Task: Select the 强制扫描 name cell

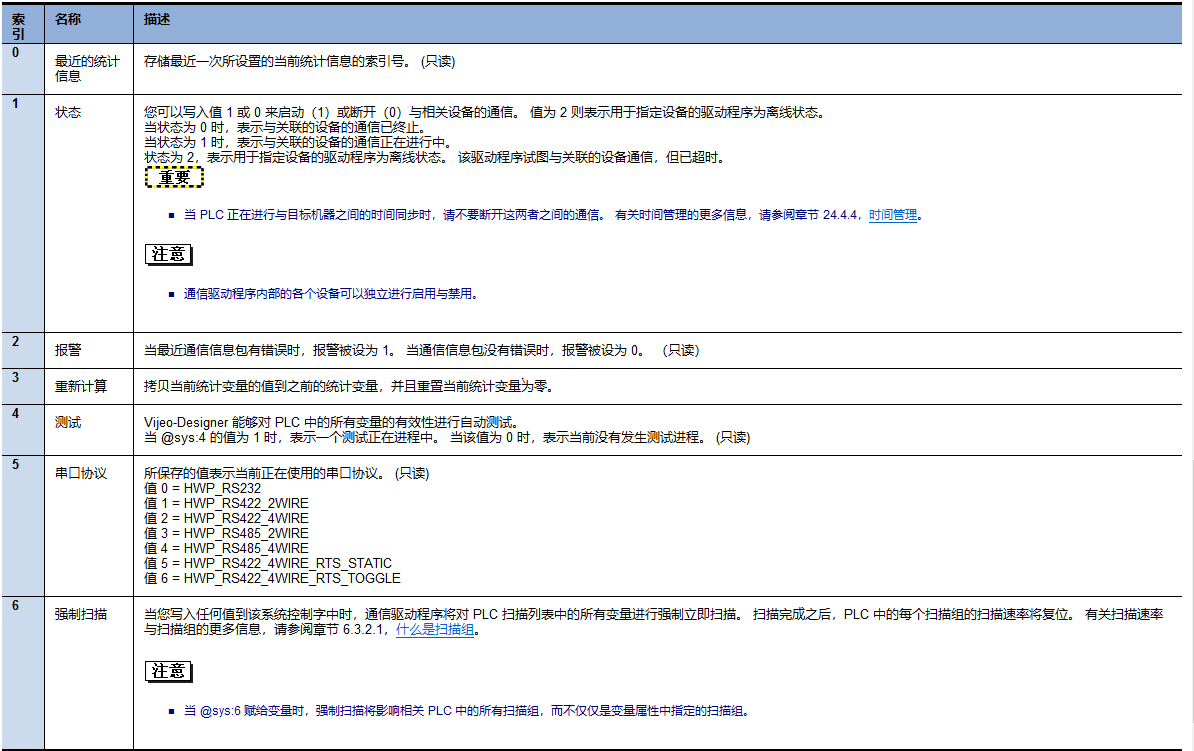Action: 81,614
